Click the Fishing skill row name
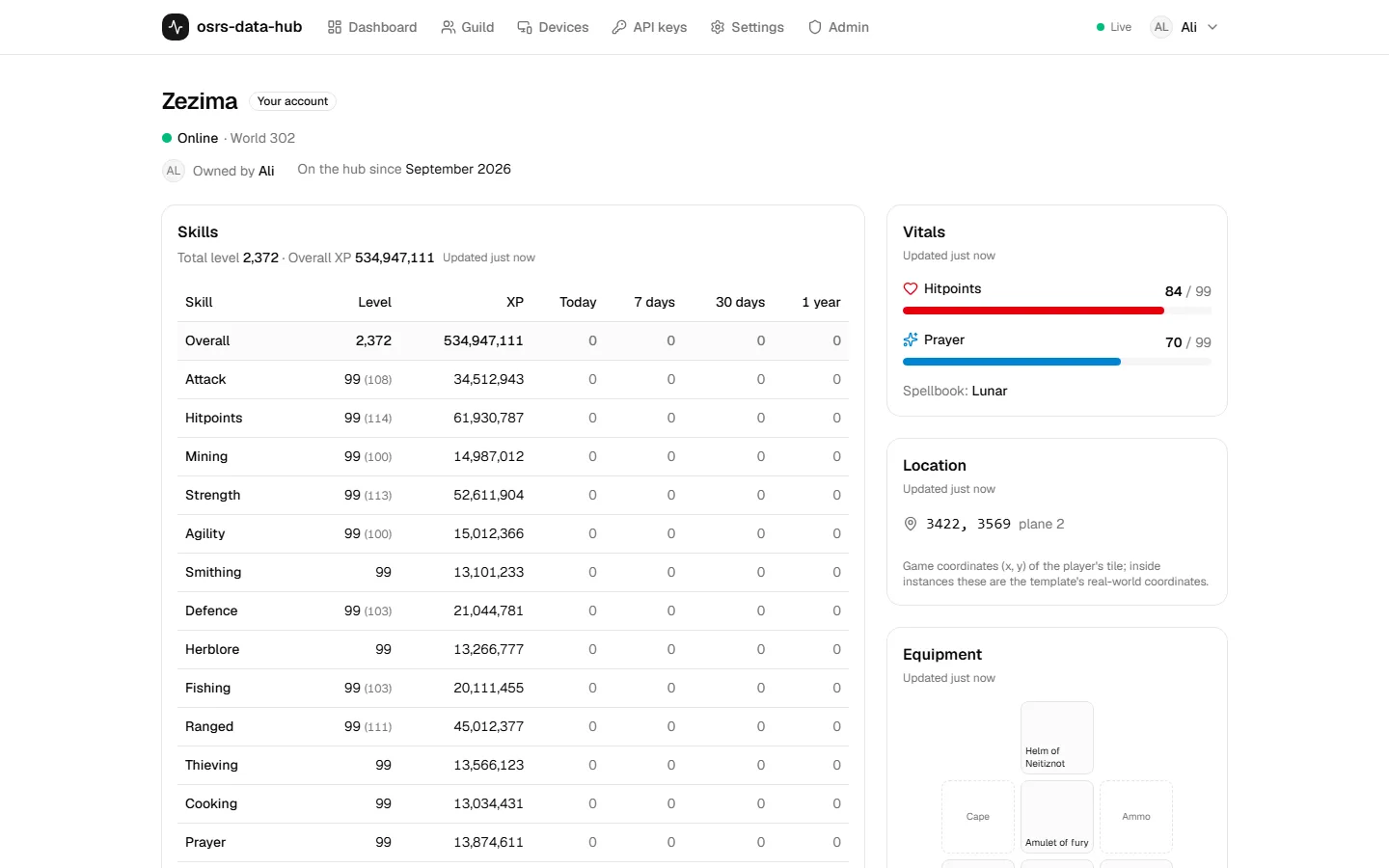1389x868 pixels. coord(207,688)
